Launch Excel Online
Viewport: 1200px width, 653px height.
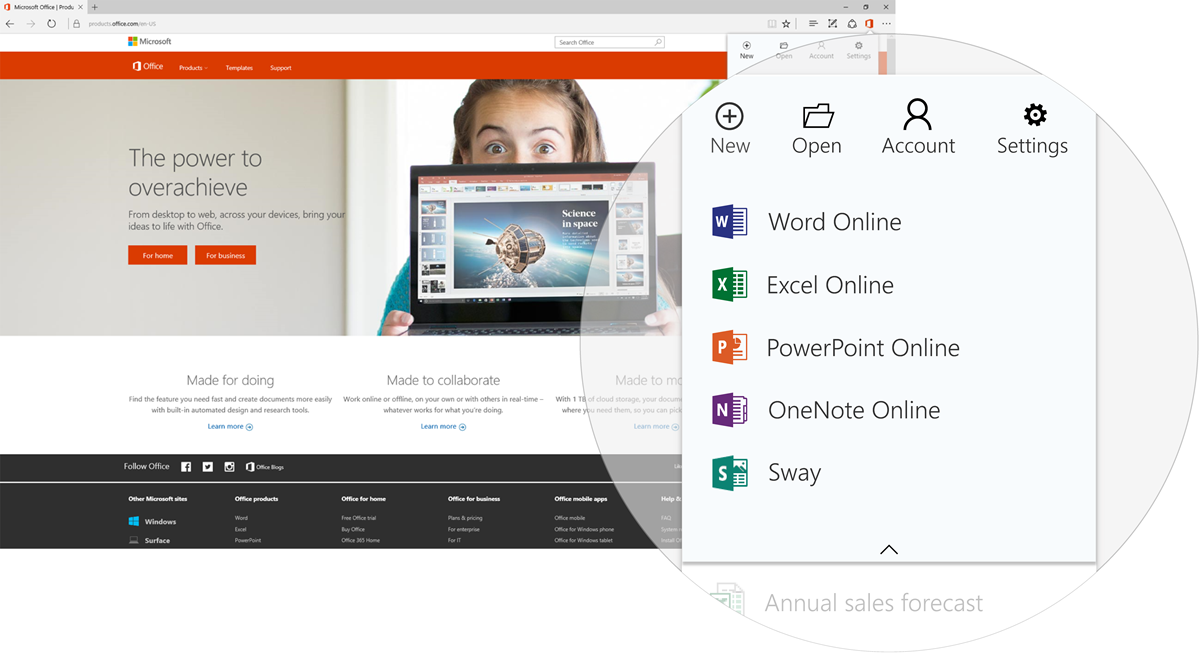tap(829, 284)
